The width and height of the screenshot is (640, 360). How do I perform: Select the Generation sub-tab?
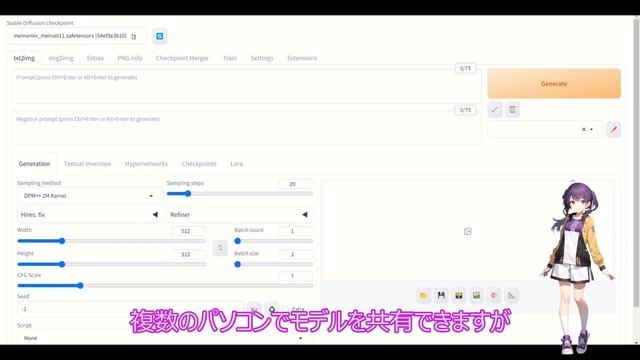pos(34,164)
